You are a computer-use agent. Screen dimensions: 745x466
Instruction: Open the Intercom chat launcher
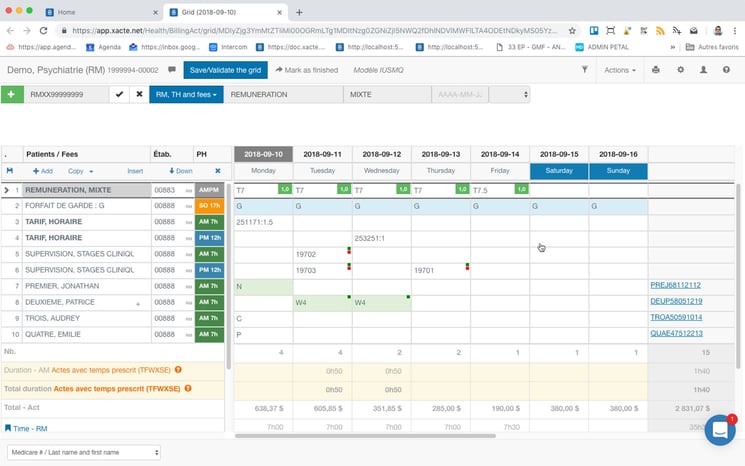pos(720,430)
